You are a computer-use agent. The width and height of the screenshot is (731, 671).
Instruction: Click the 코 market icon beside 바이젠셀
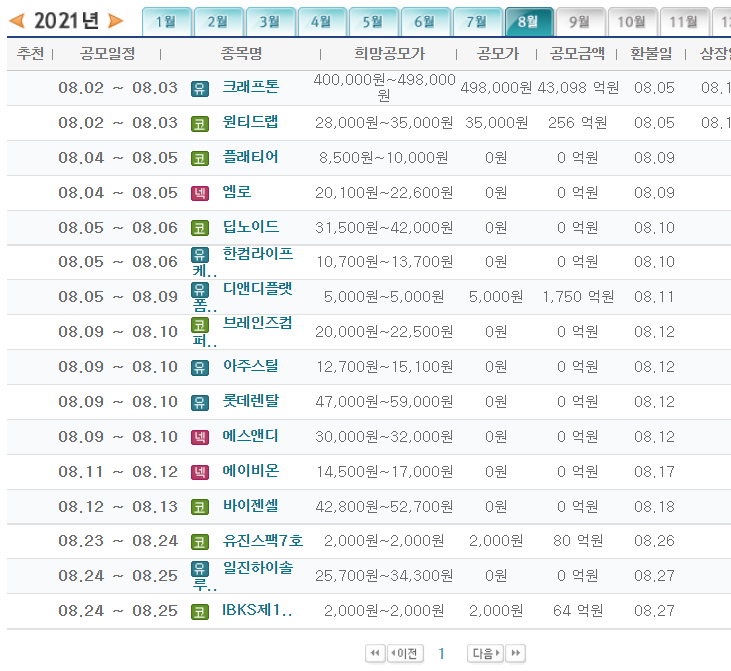(x=200, y=507)
